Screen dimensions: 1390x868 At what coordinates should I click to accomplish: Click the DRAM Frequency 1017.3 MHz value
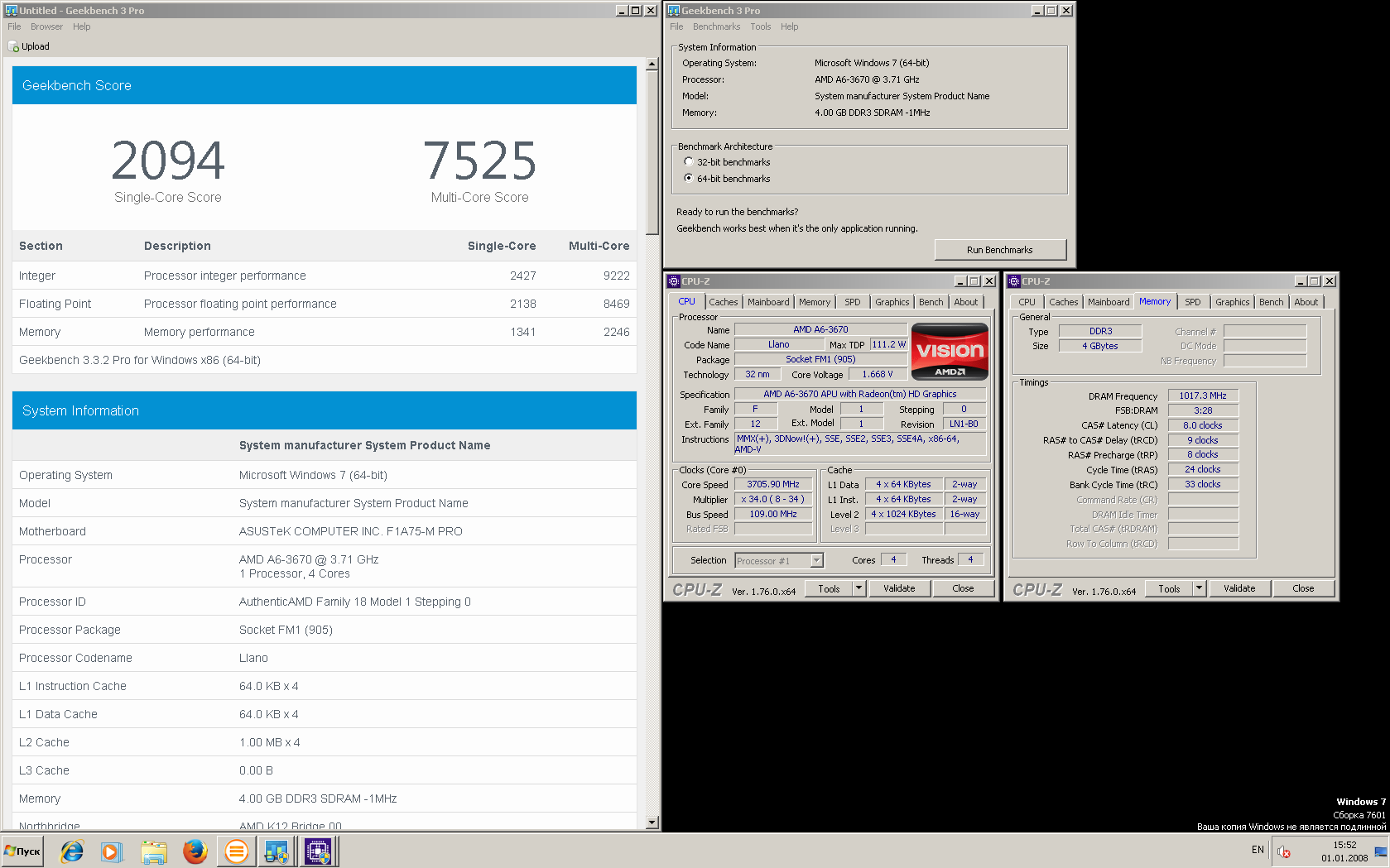click(x=1203, y=396)
